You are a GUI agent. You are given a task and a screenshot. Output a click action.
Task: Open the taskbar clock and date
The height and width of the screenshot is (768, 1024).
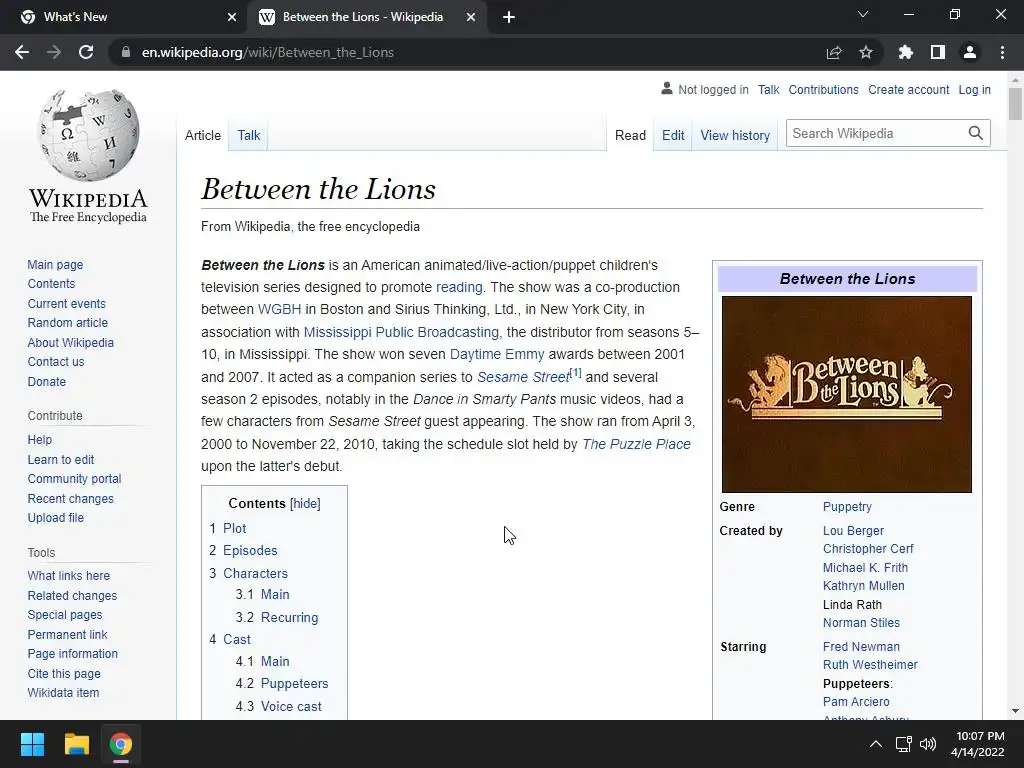(x=978, y=744)
